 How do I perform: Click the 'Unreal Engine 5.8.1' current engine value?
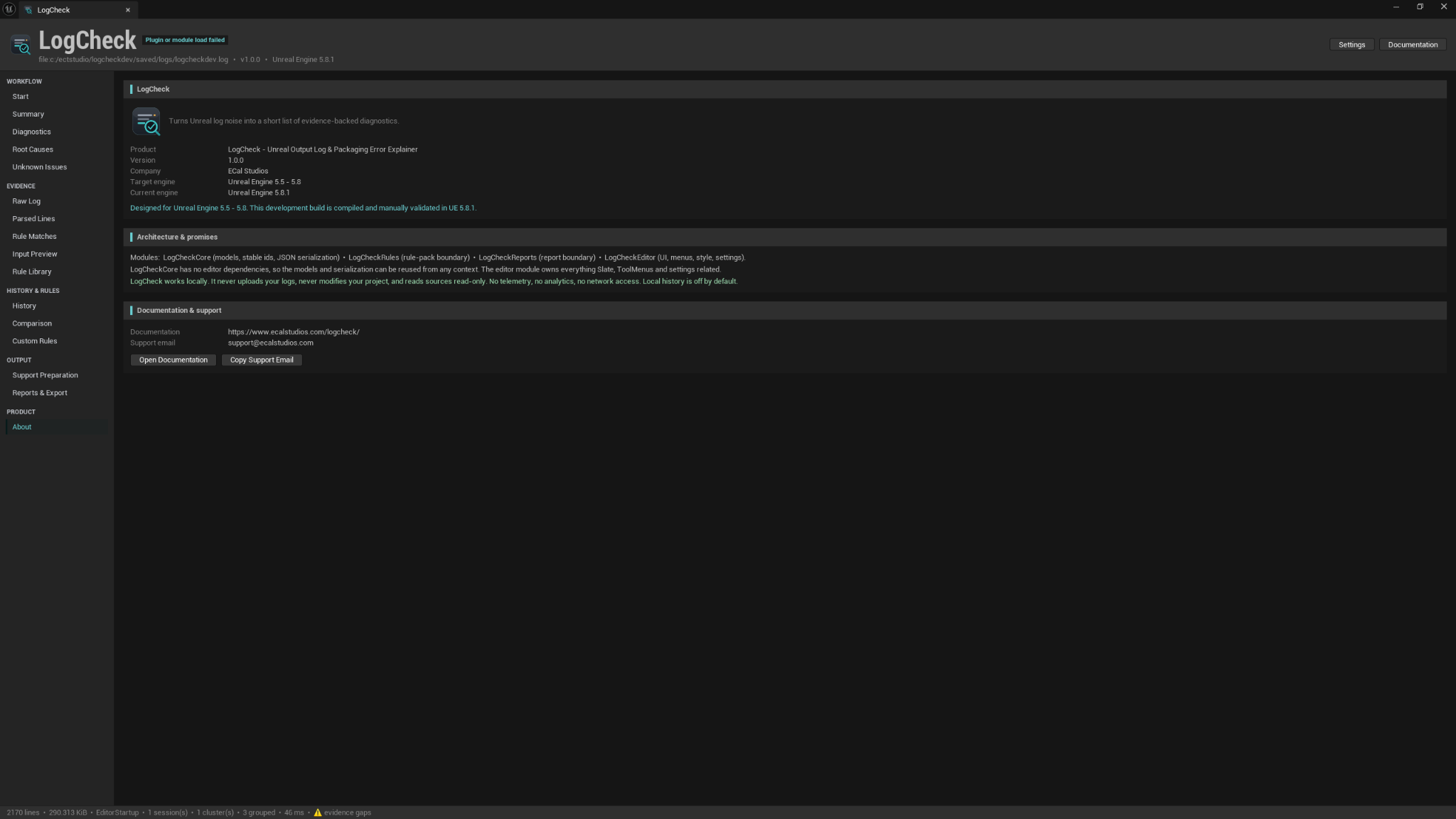tap(259, 193)
